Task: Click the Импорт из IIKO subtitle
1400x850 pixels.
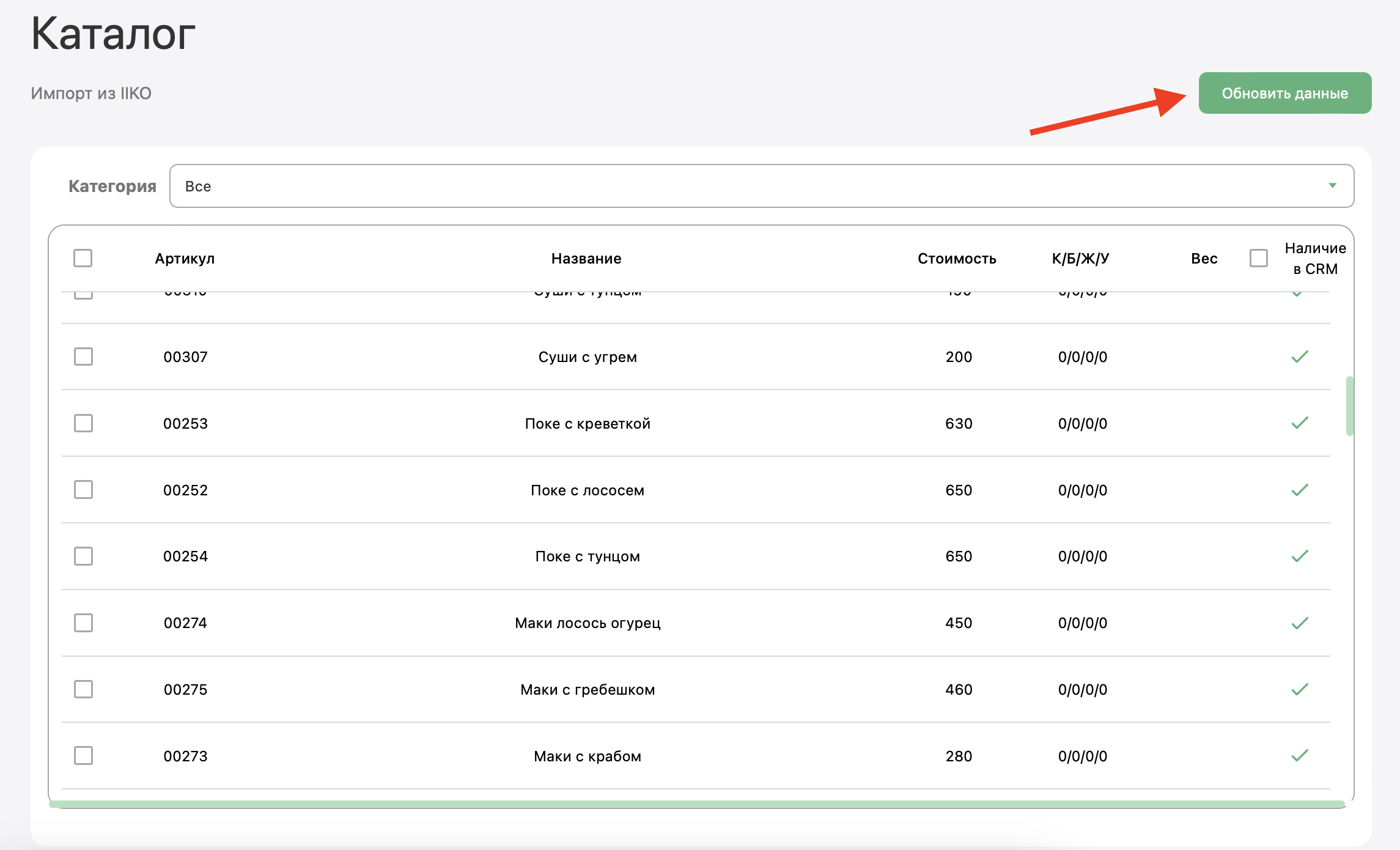Action: point(91,94)
